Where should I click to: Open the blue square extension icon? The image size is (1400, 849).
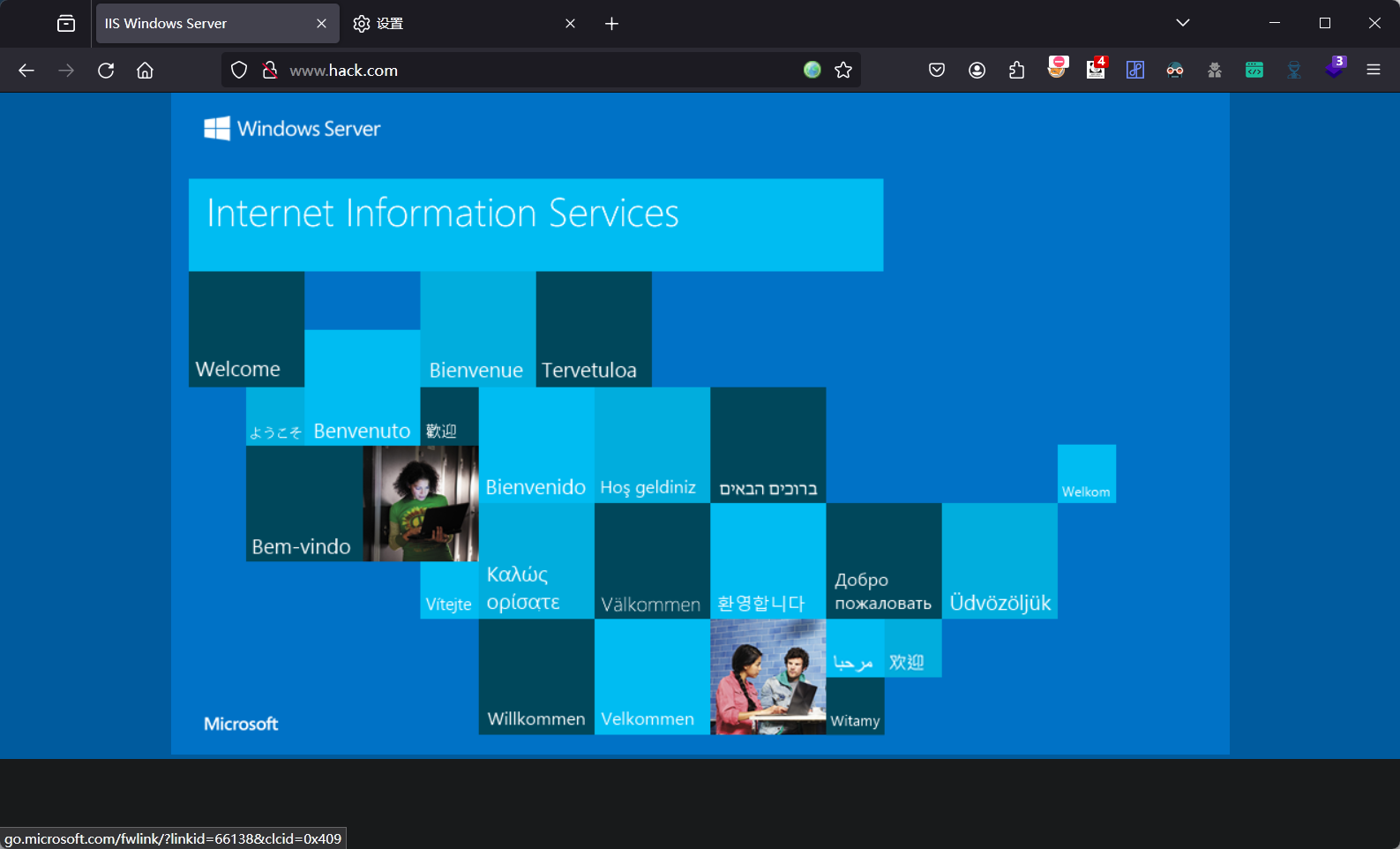tap(1135, 71)
